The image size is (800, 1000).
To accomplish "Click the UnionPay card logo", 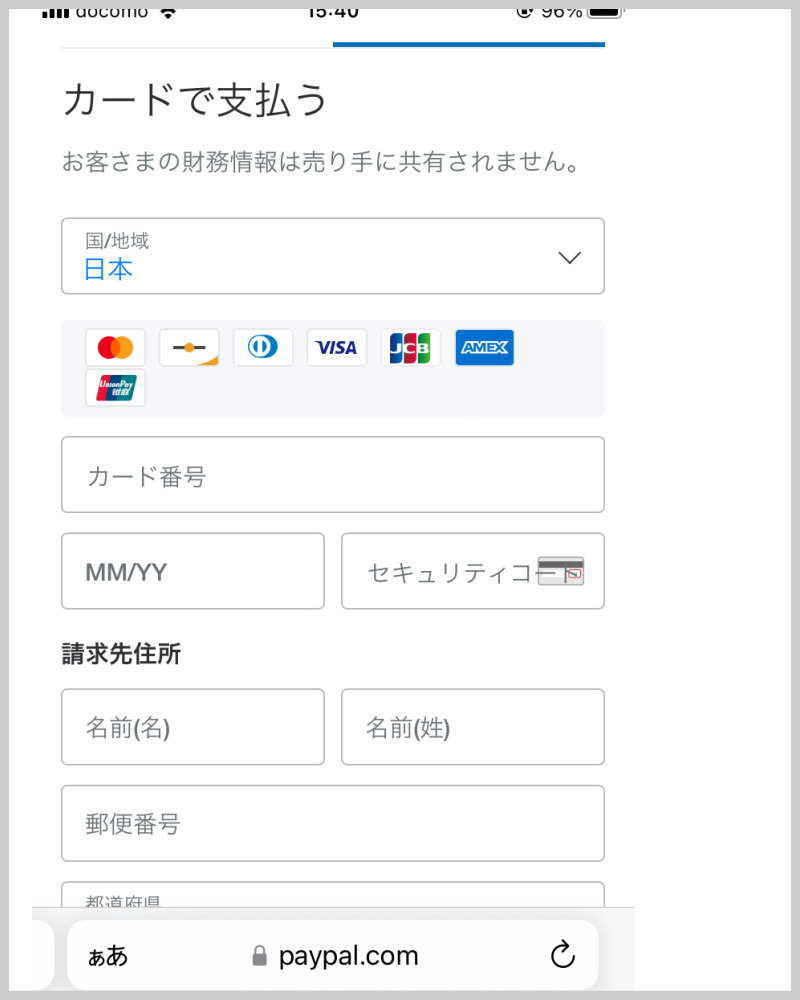I will tap(115, 388).
